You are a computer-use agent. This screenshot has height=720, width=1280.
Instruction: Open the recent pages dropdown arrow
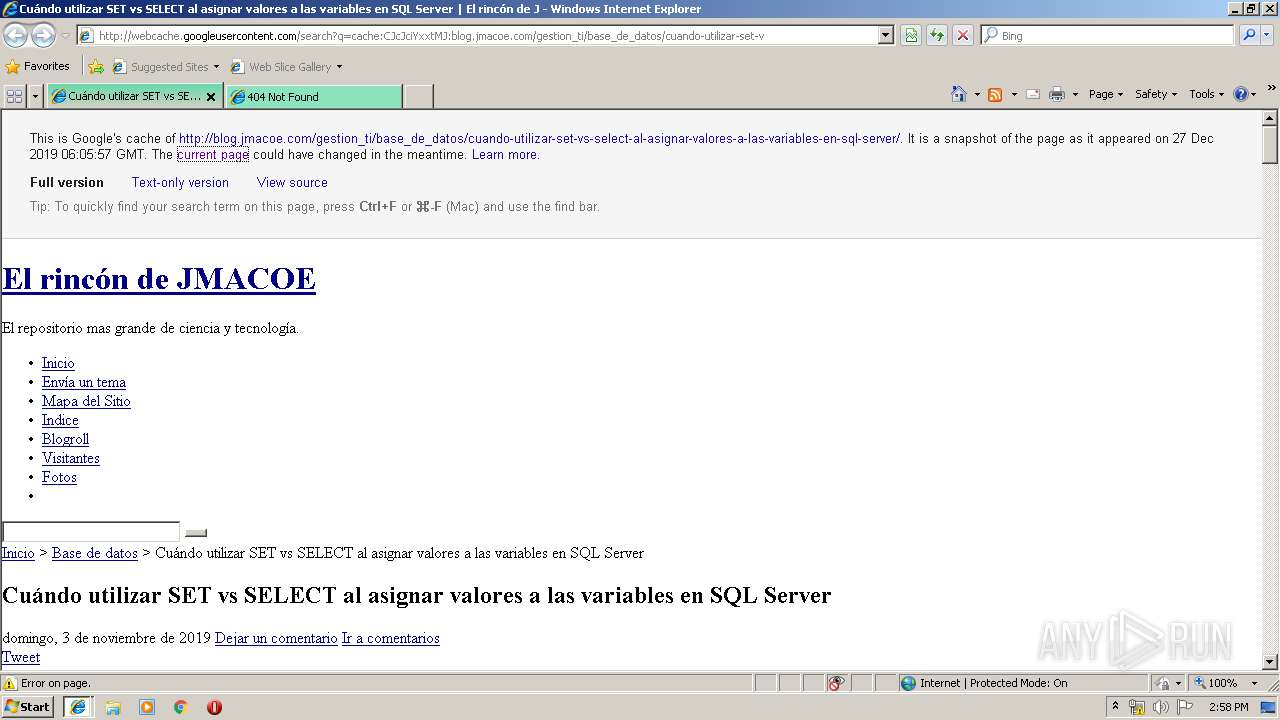[65, 36]
